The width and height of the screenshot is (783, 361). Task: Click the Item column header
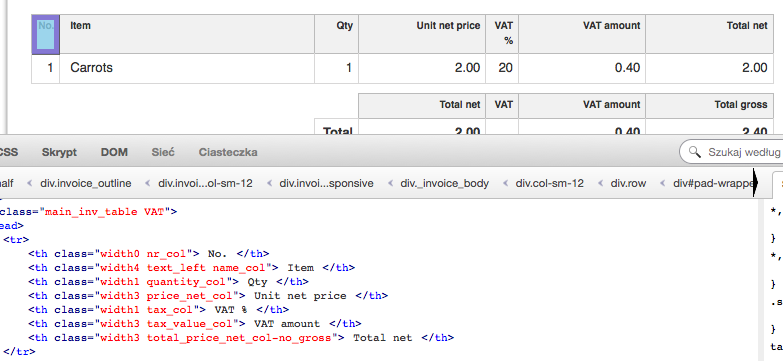pyautogui.click(x=187, y=34)
